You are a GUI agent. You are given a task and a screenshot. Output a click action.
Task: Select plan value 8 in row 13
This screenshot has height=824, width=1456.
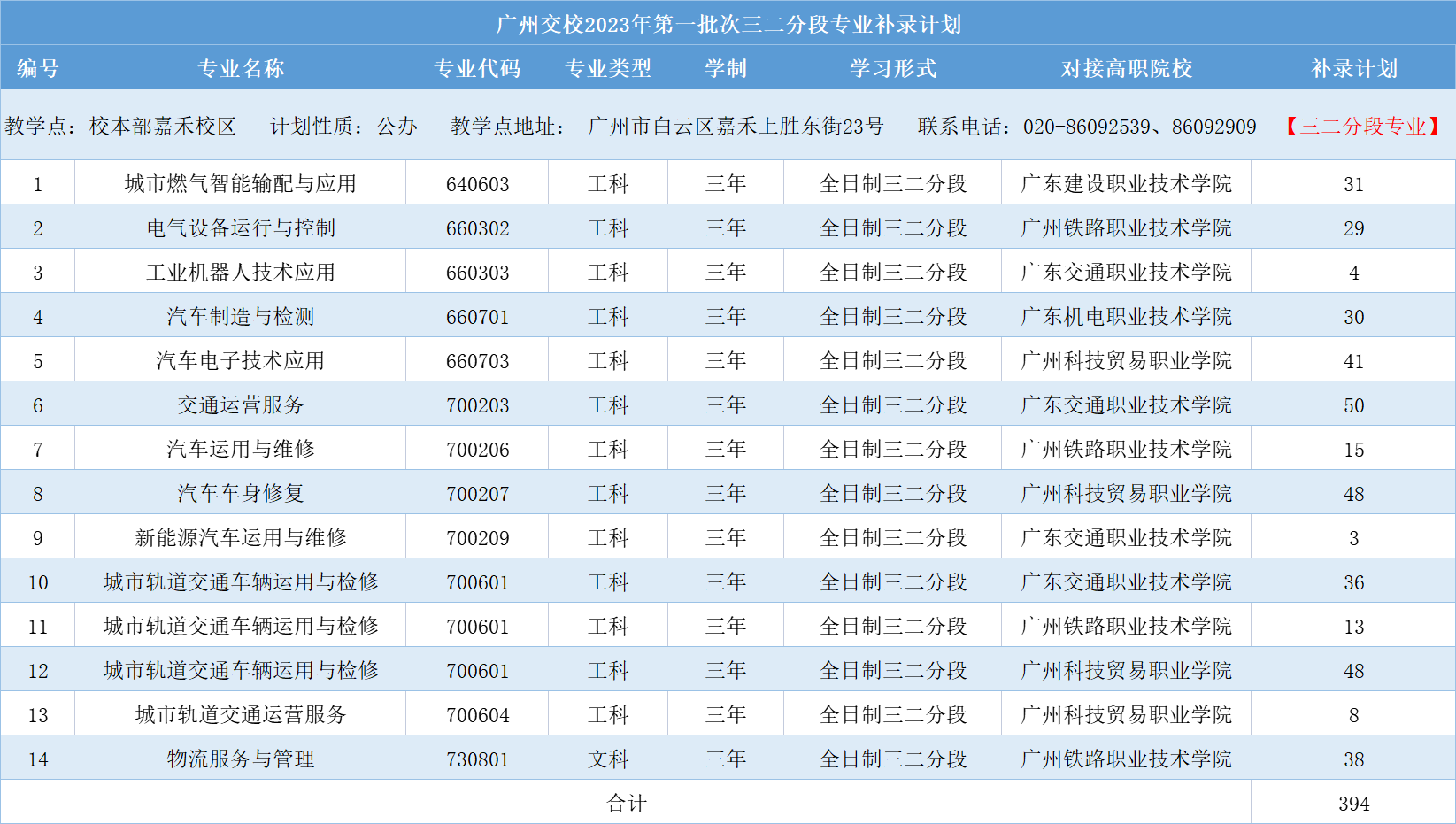[1354, 715]
